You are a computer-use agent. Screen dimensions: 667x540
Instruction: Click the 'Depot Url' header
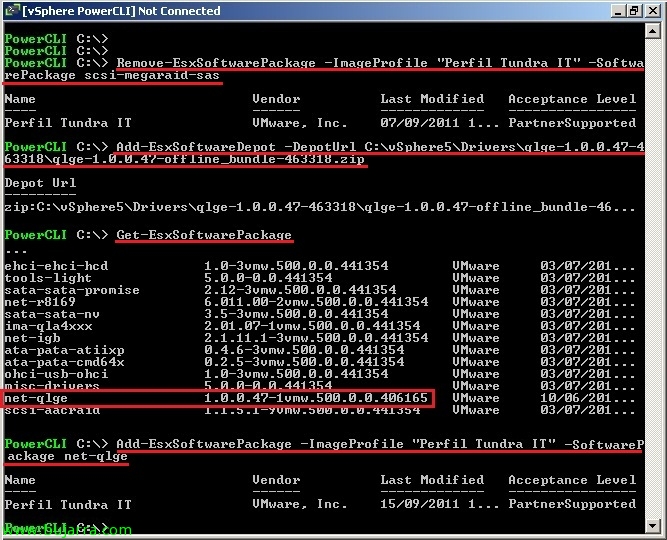(x=40, y=183)
